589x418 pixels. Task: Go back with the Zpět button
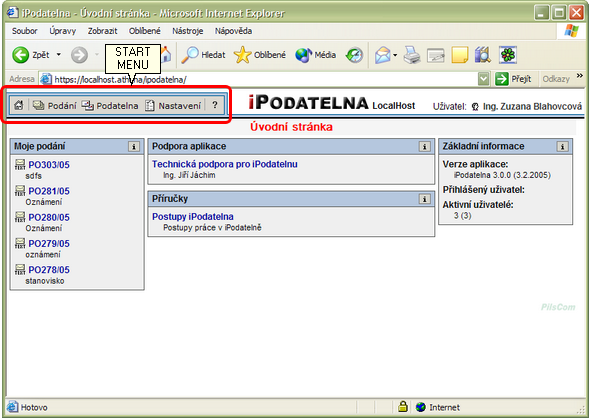pyautogui.click(x=31, y=55)
